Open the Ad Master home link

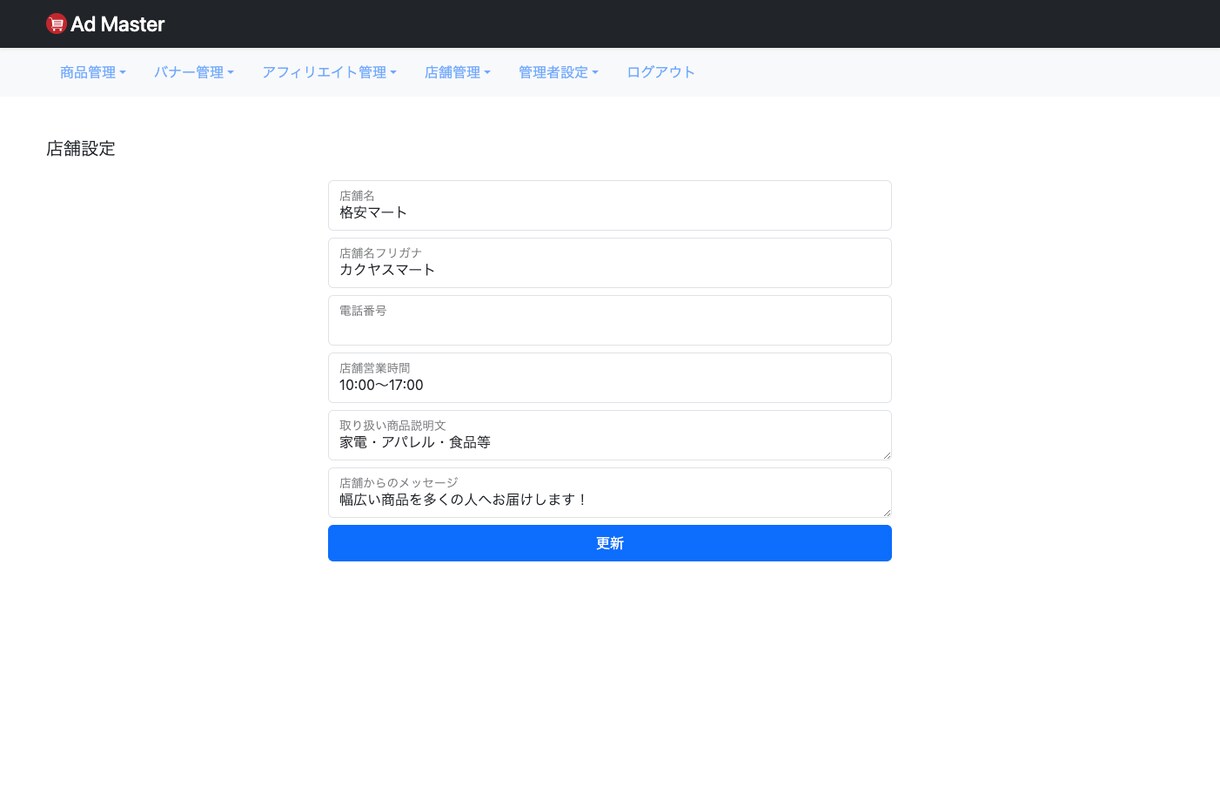click(x=106, y=24)
